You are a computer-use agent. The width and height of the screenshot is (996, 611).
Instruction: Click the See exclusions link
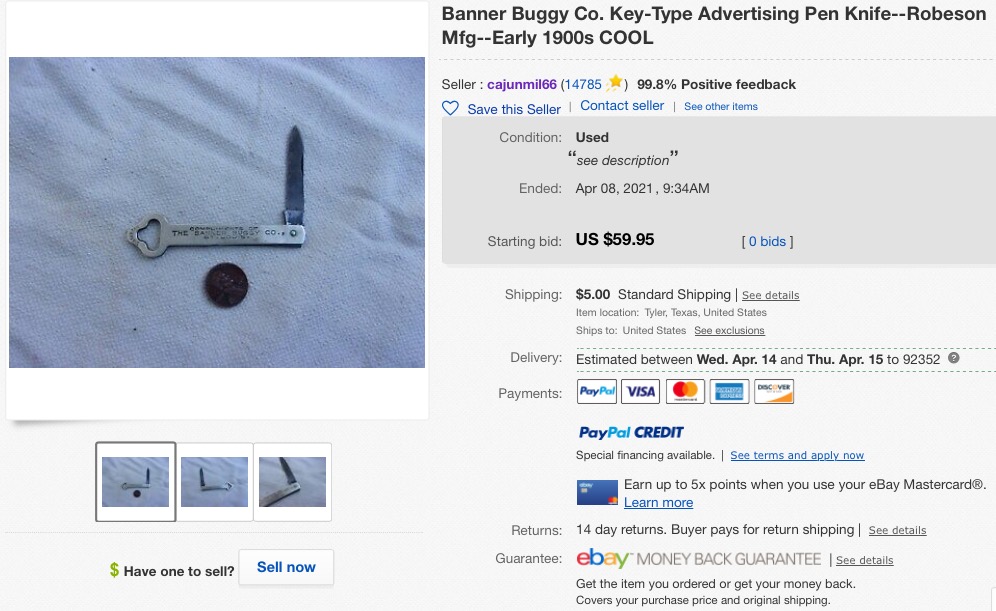[729, 331]
